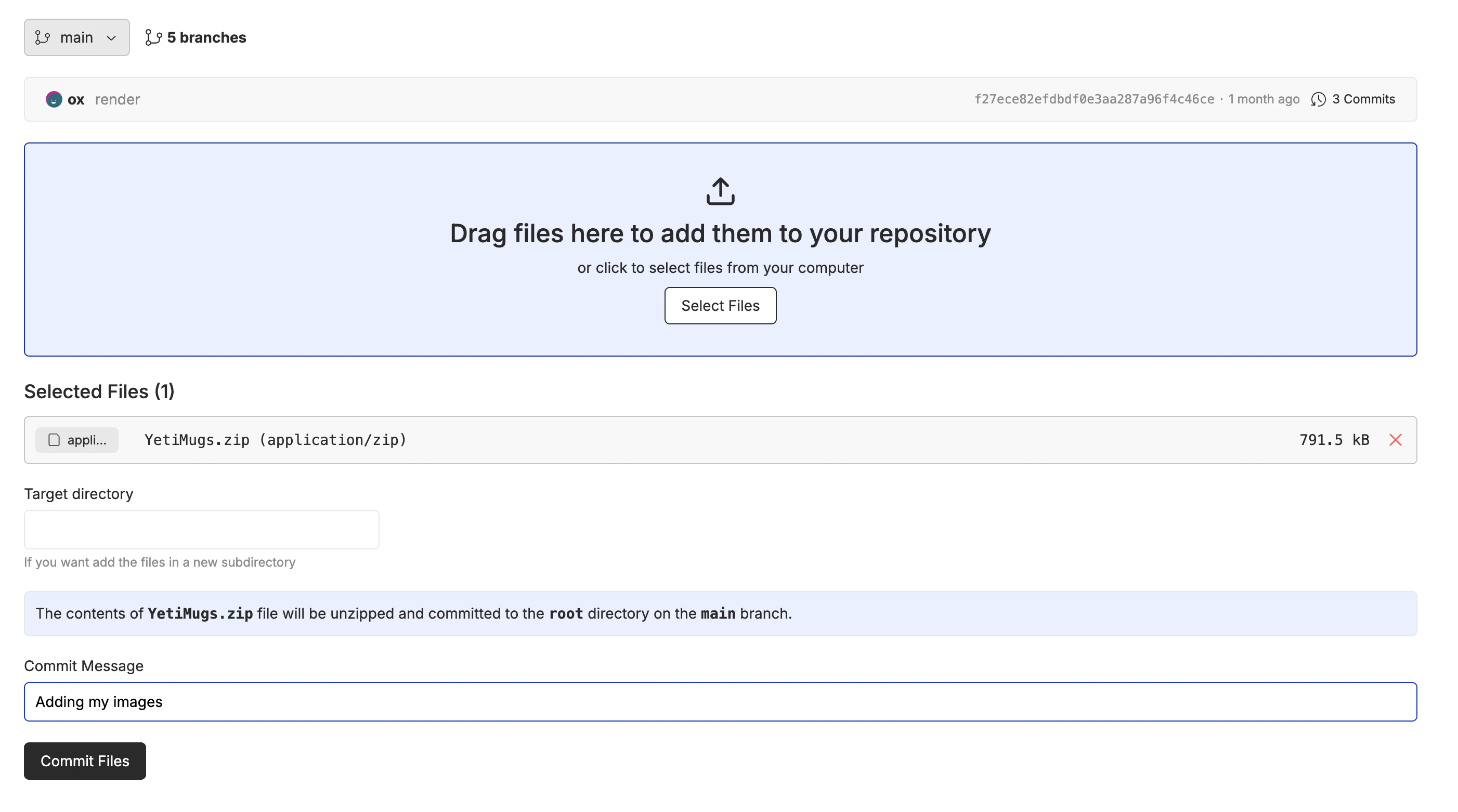Click the Target directory input field
The image size is (1458, 812).
[x=201, y=530]
